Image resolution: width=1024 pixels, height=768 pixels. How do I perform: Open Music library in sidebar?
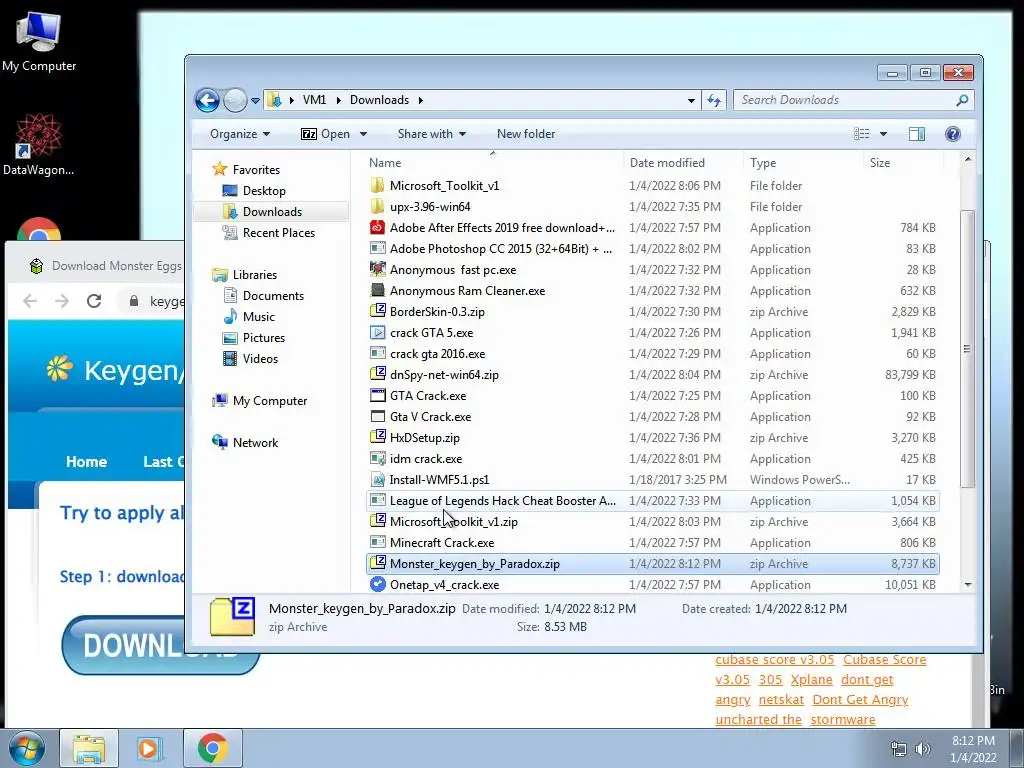pyautogui.click(x=259, y=317)
